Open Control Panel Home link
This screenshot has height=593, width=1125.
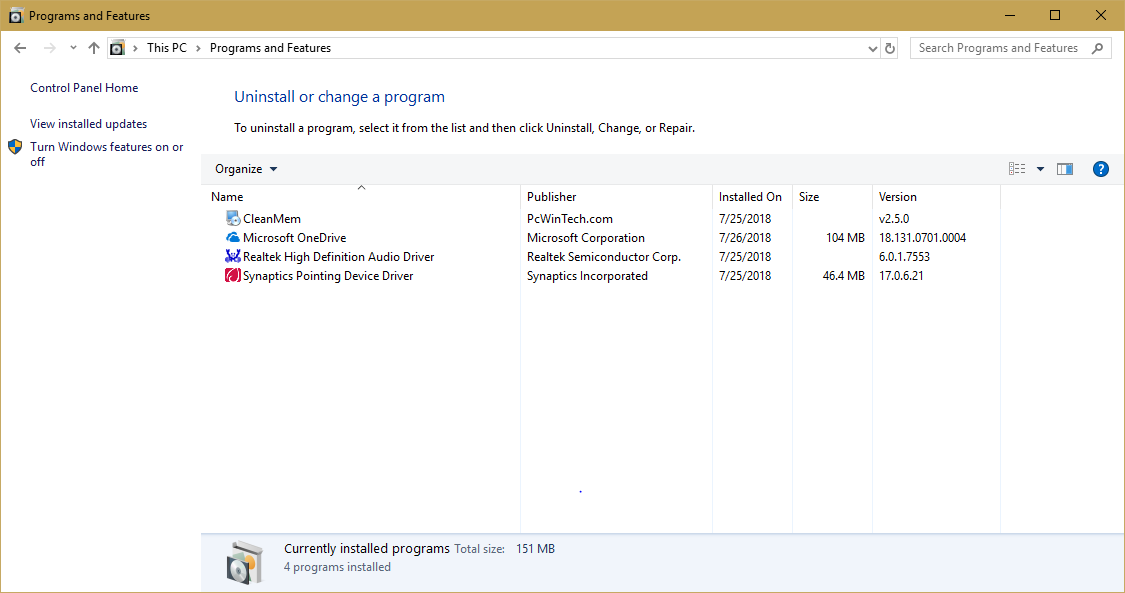click(84, 87)
